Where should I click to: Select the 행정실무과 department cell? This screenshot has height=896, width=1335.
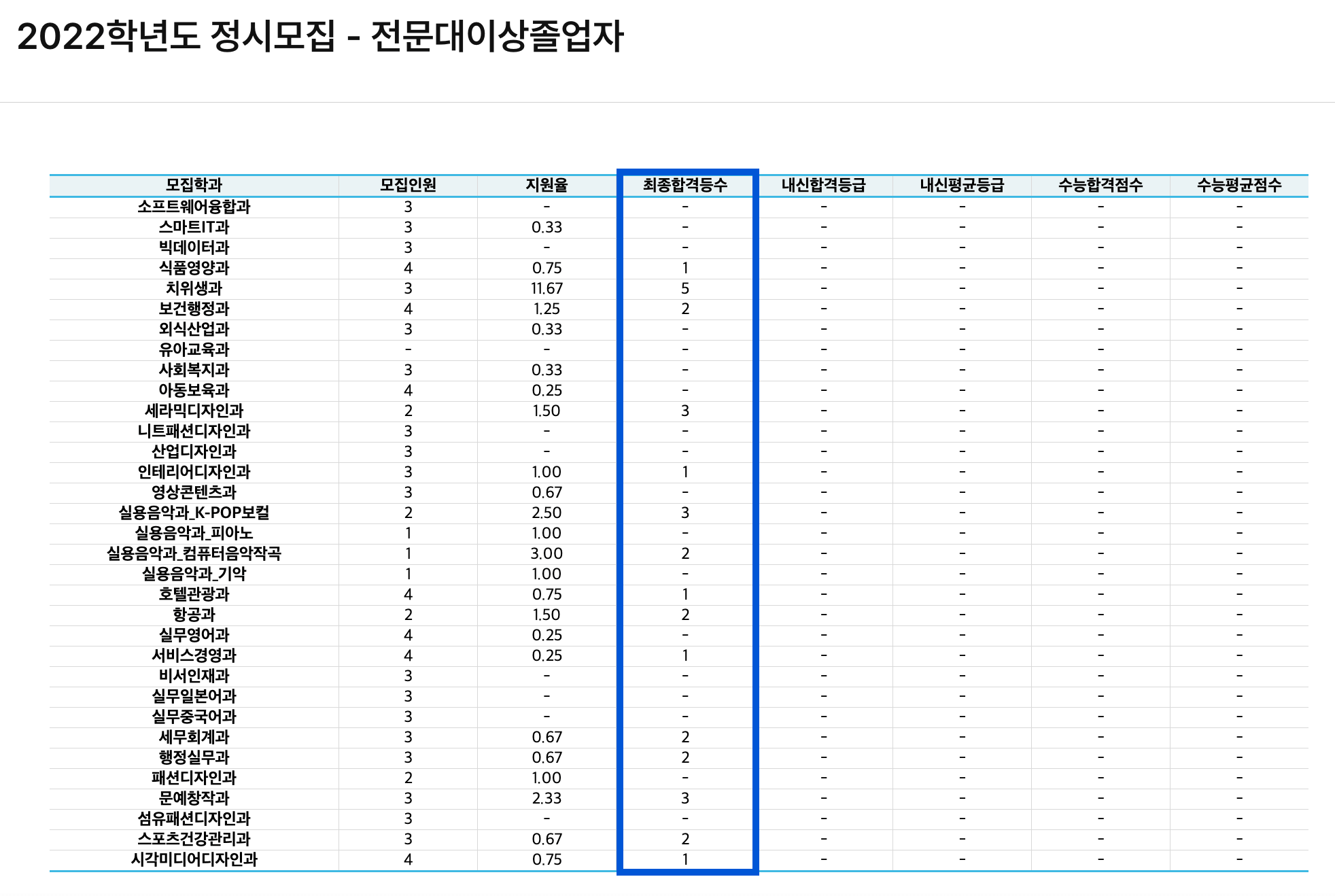[194, 757]
